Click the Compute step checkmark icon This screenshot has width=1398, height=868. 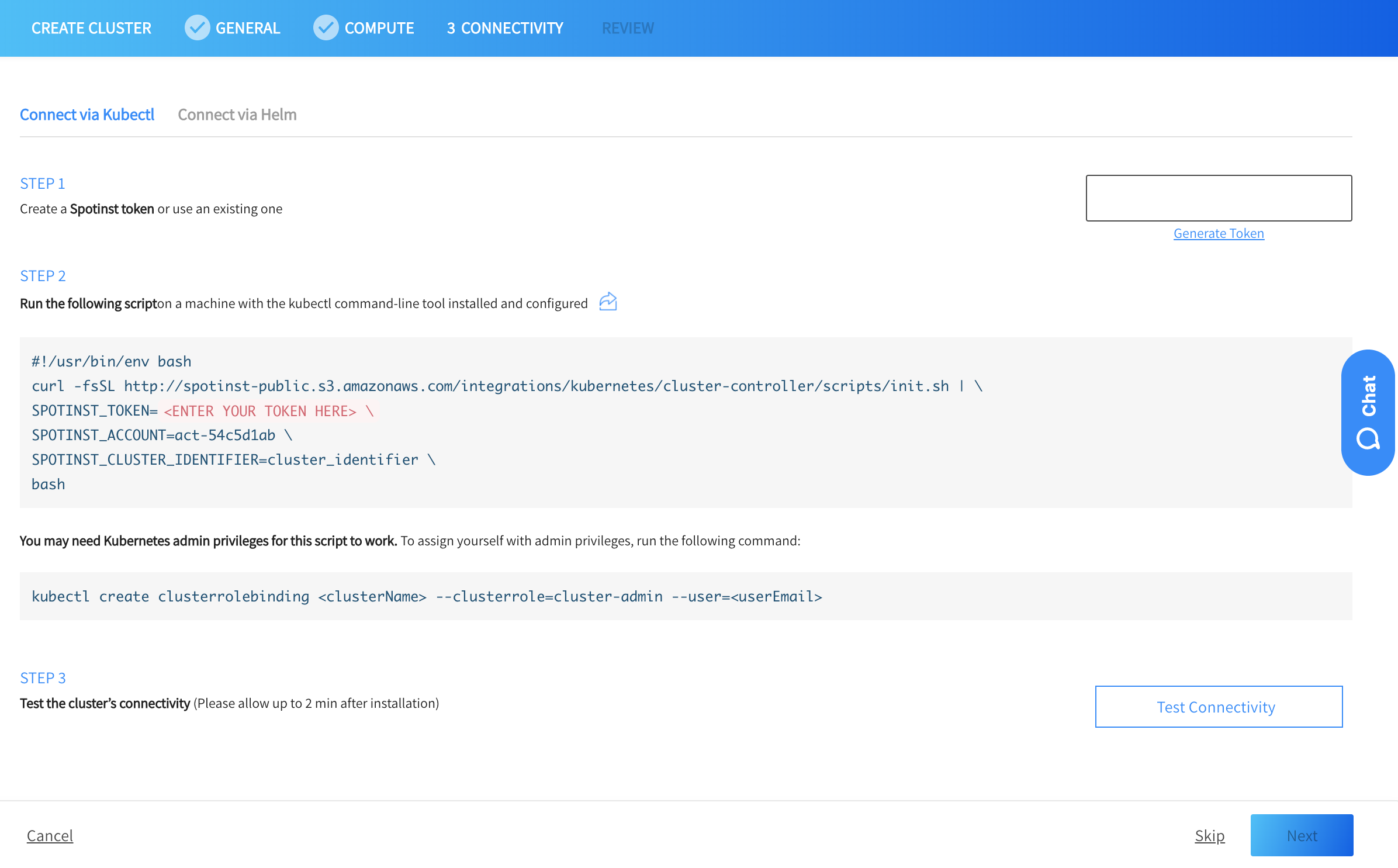coord(326,27)
